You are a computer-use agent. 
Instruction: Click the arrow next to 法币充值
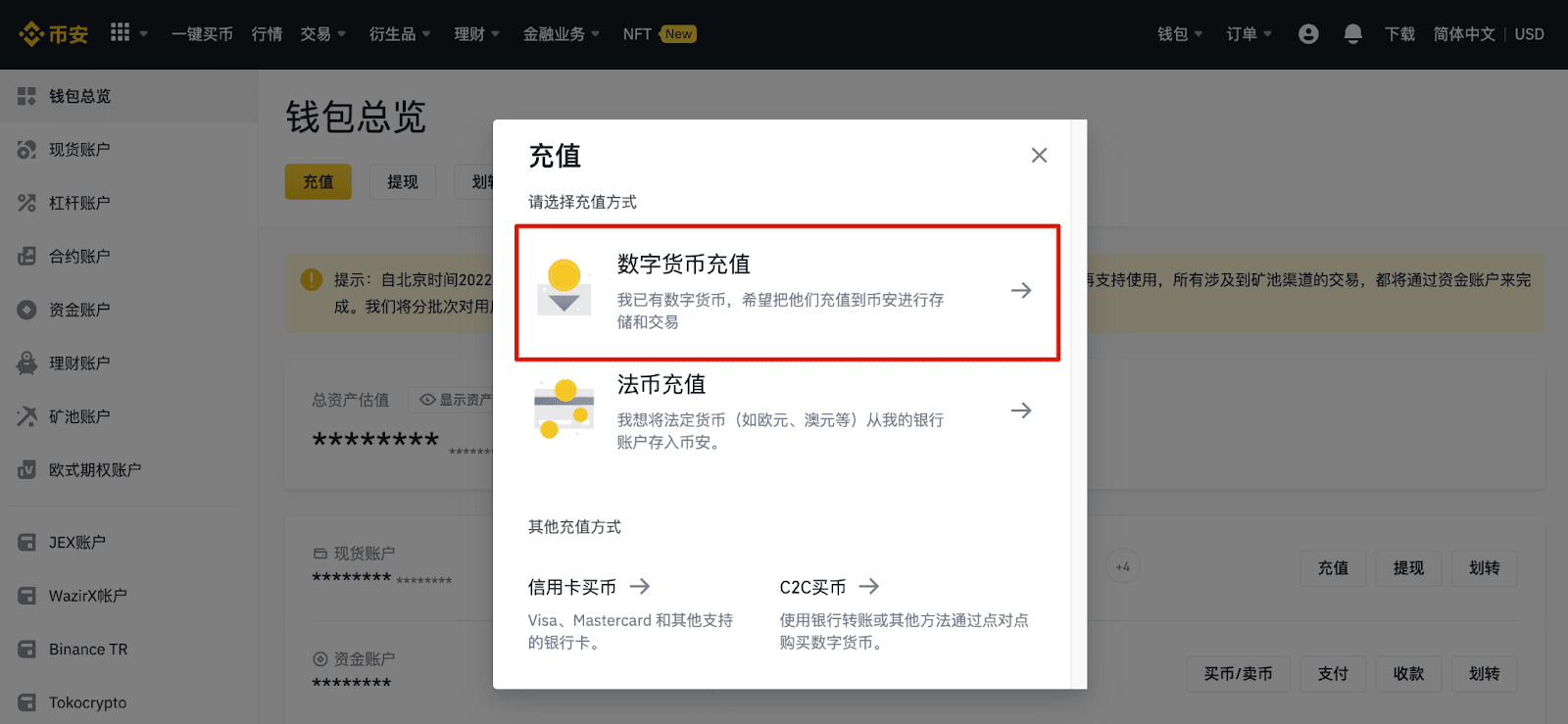click(1021, 410)
